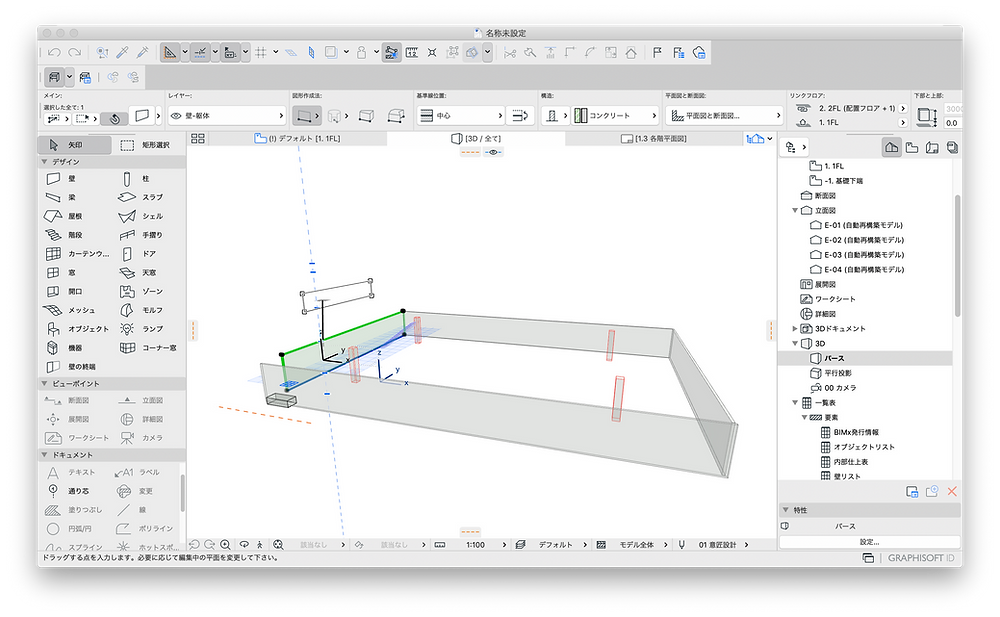Collapse the デザイン toolbox section

coord(45,162)
